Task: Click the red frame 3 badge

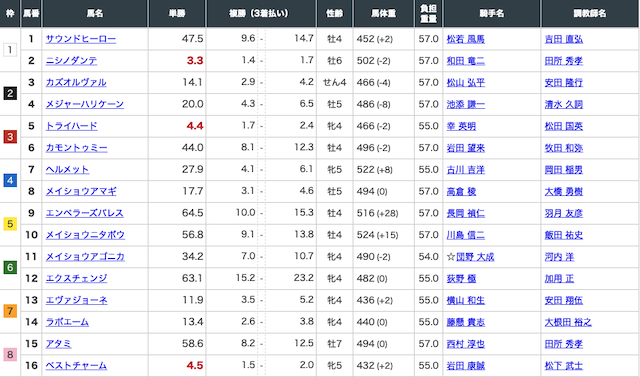Action: coord(10,137)
